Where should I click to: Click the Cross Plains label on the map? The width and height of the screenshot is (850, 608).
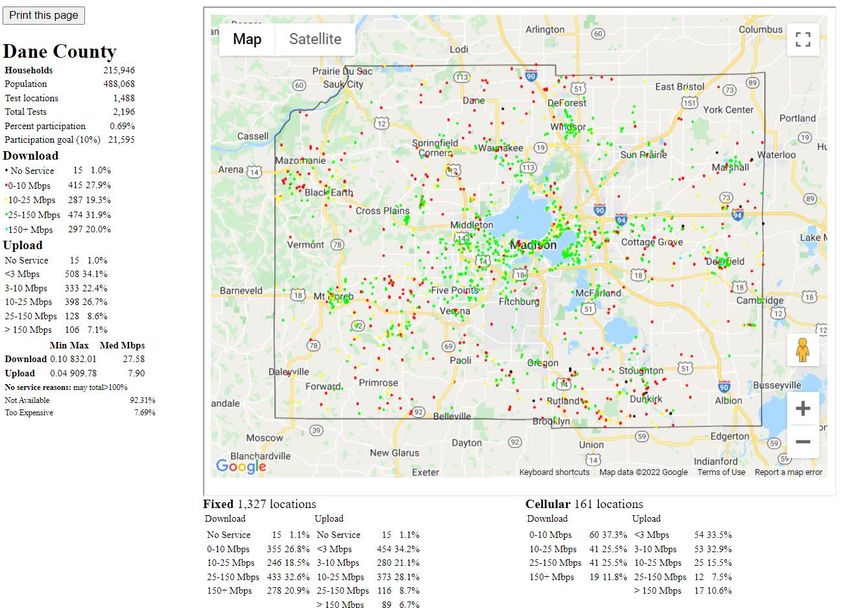coord(382,210)
